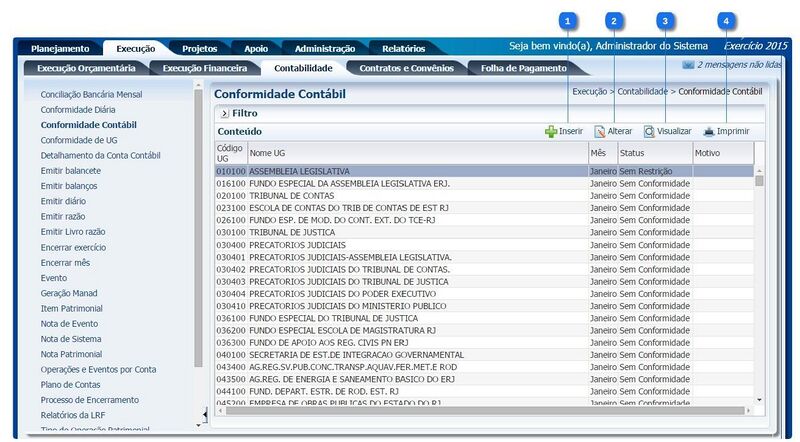800x442 pixels.
Task: Click the Imprimir printer icon
Action: [709, 131]
